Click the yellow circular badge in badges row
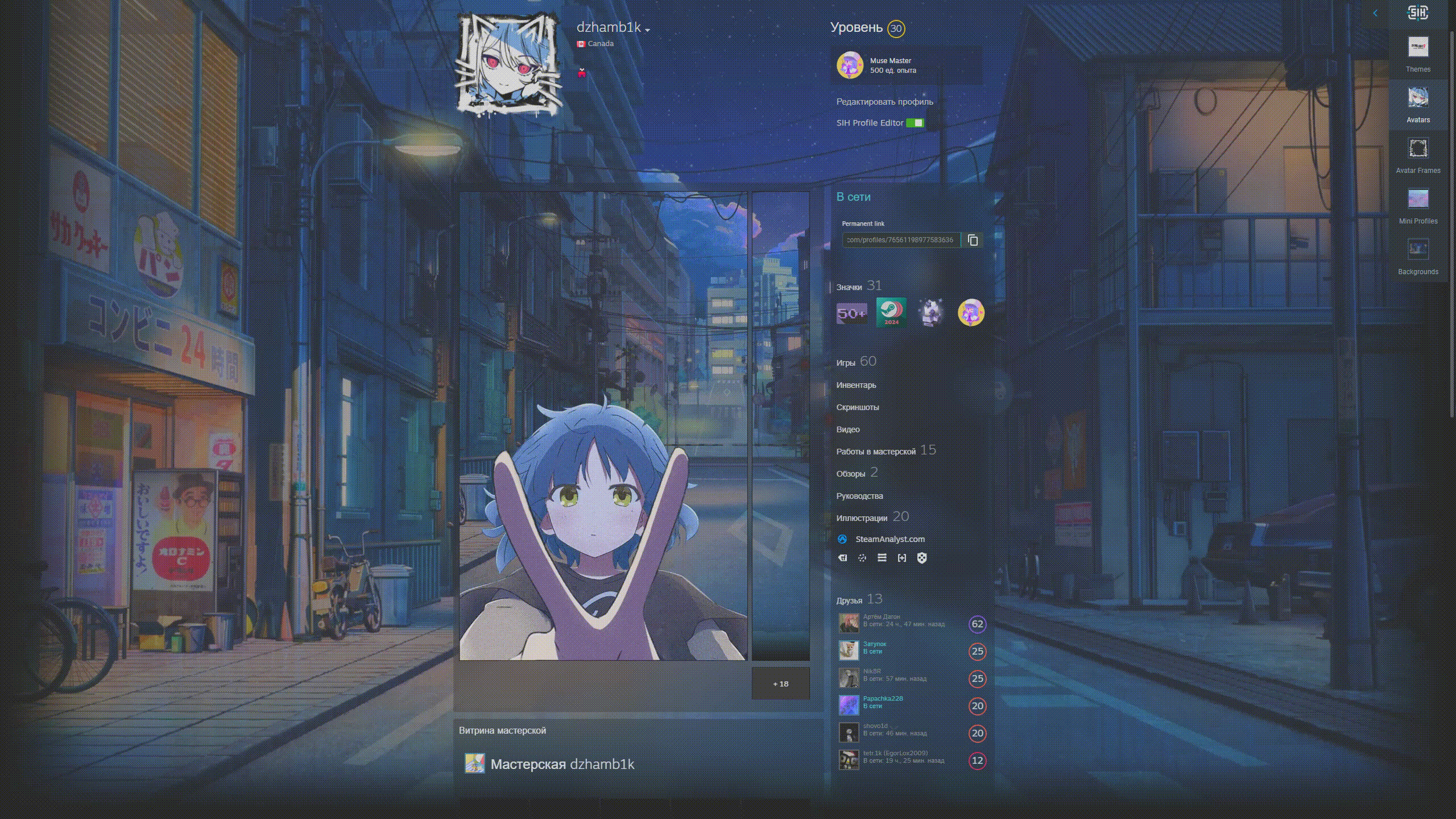This screenshot has height=819, width=1456. coord(971,312)
